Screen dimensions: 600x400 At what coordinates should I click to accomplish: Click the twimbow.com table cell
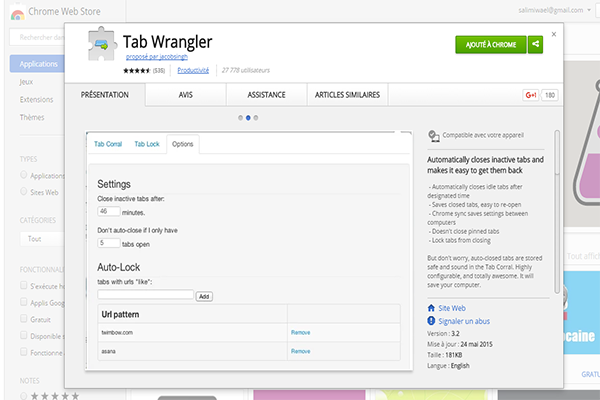coord(192,333)
